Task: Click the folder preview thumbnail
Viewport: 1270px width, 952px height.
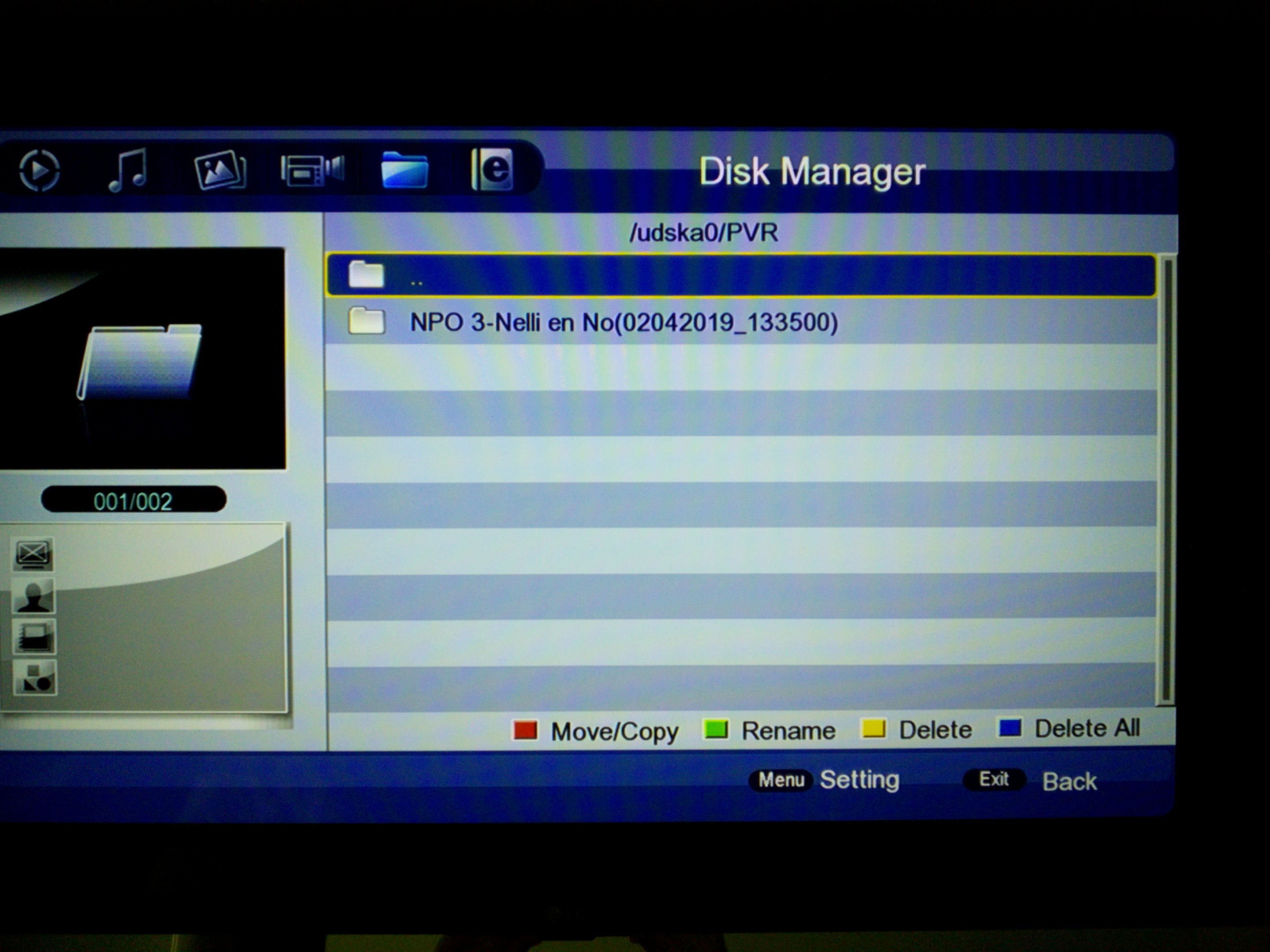Action: click(x=142, y=359)
